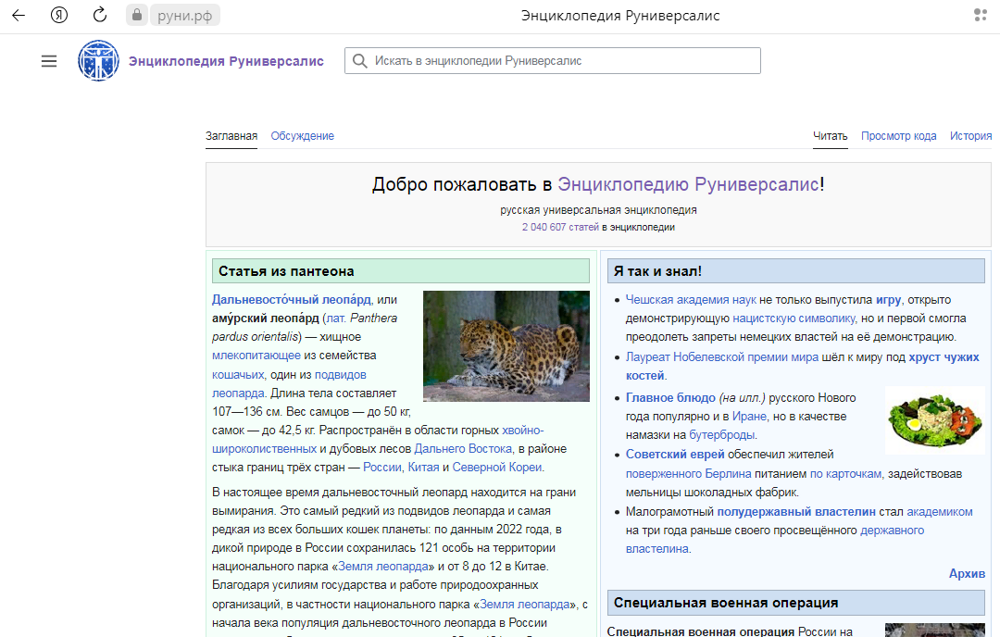
Task: Open the академиком link
Action: tap(939, 511)
